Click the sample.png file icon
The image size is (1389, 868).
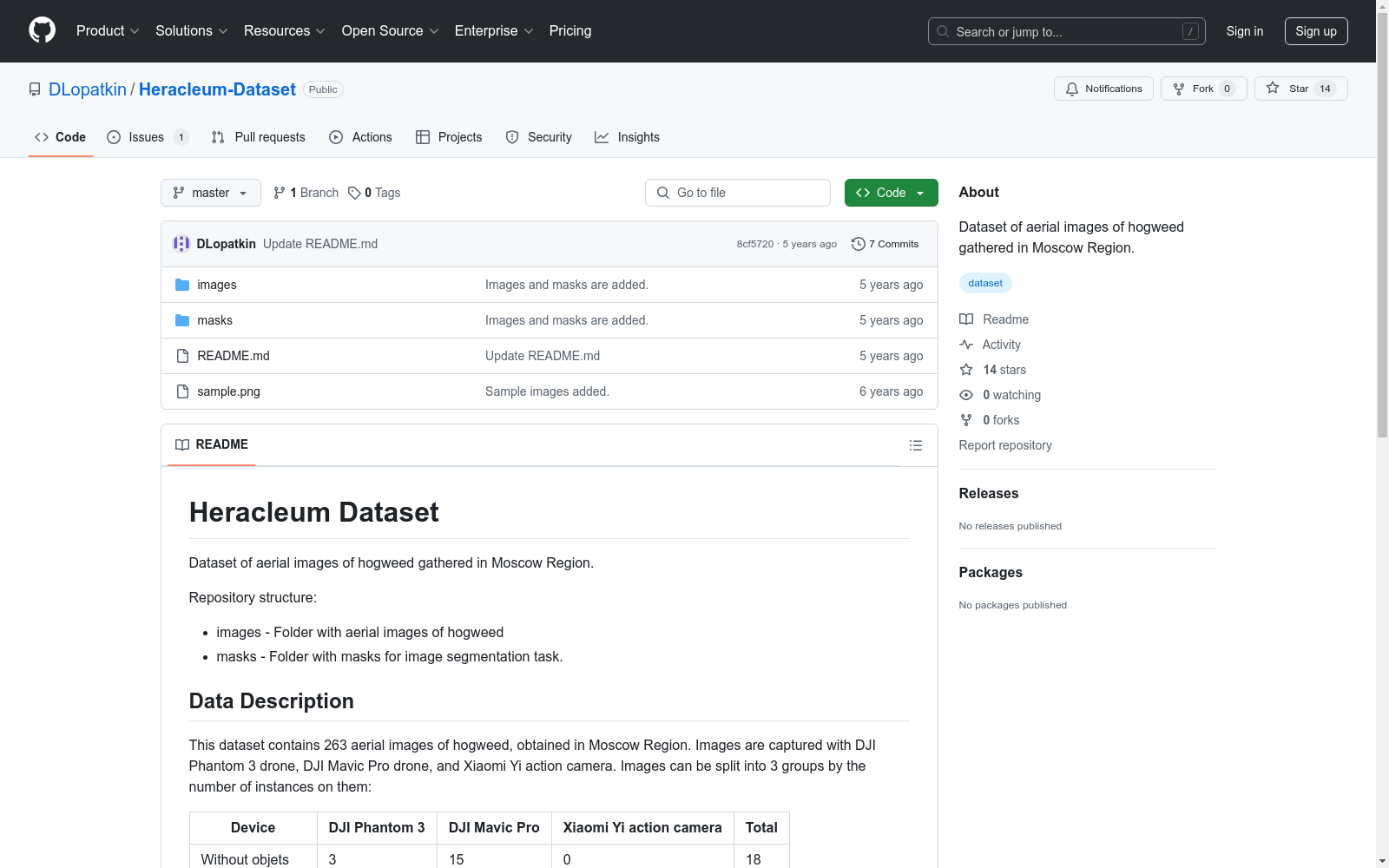pyautogui.click(x=182, y=391)
